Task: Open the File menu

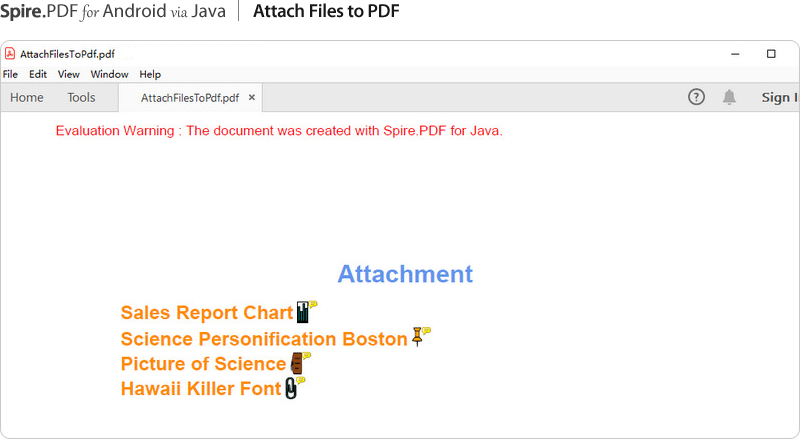Action: pyautogui.click(x=10, y=74)
